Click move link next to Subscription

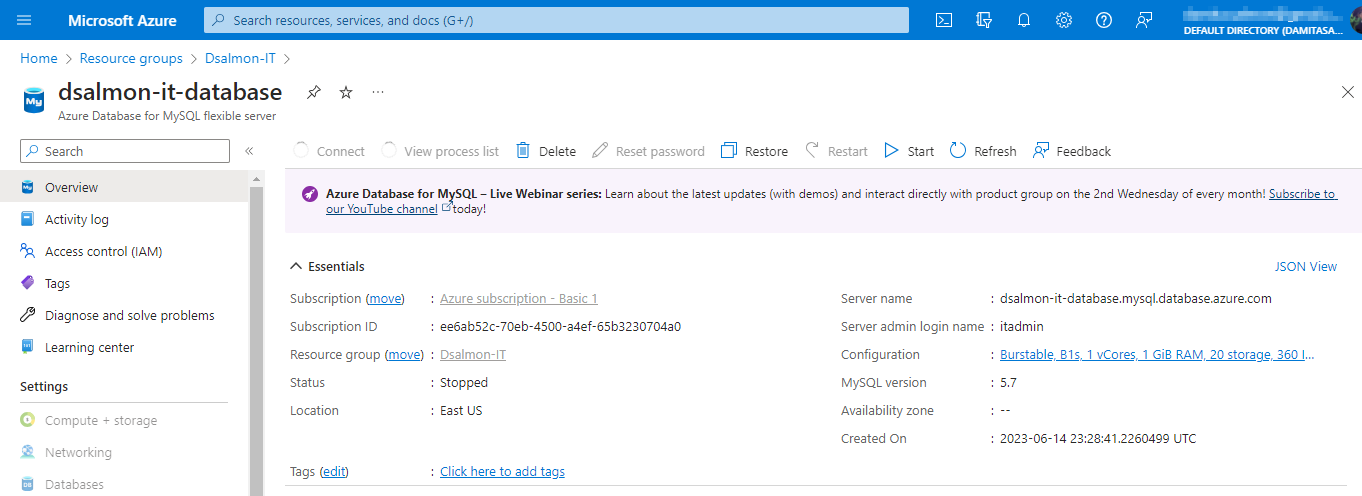(x=385, y=298)
